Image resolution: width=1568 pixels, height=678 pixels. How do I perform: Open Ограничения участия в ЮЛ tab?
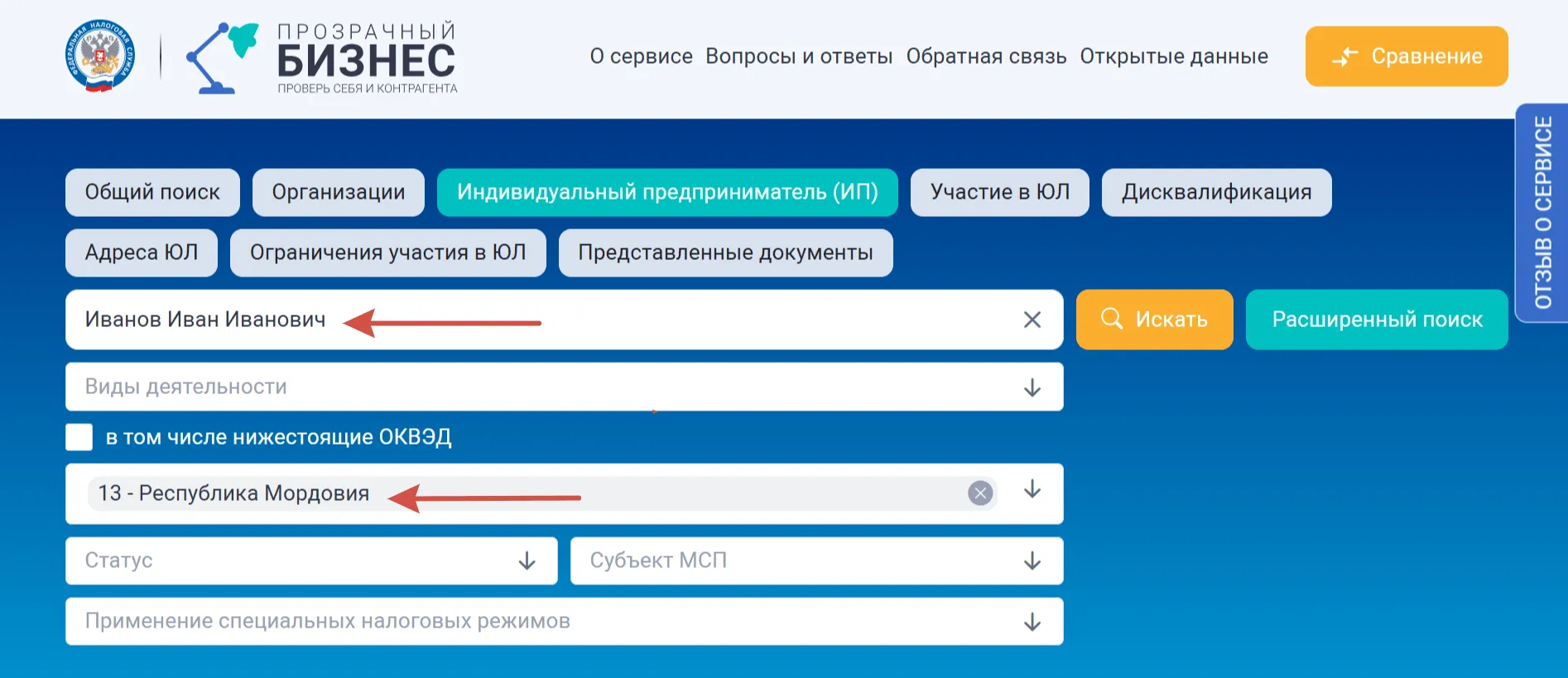click(x=387, y=252)
